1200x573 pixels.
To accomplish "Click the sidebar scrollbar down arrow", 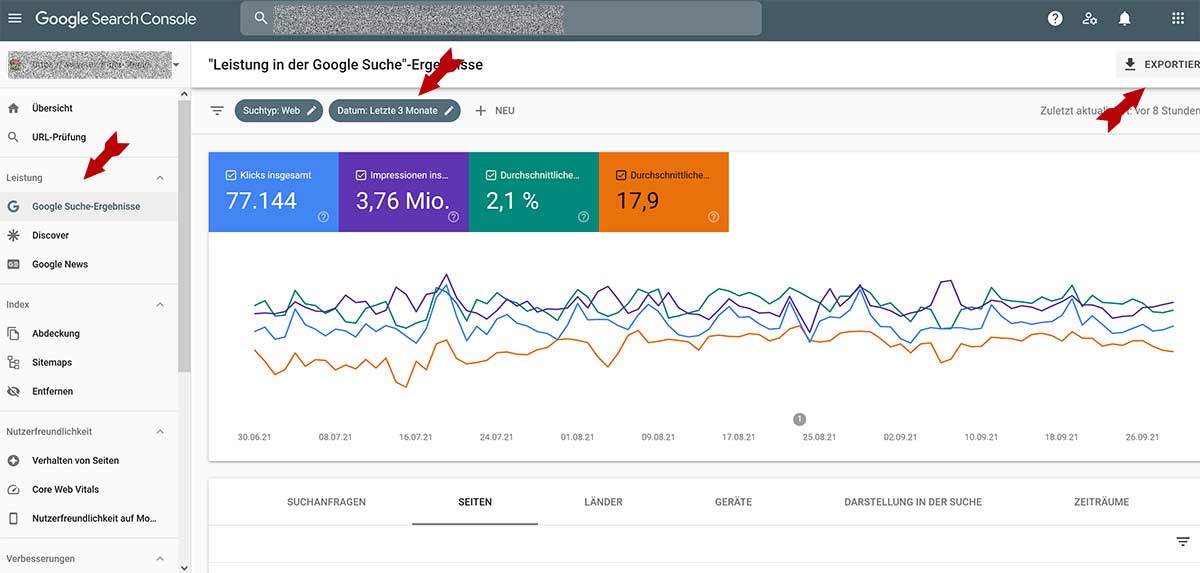I will click(184, 566).
